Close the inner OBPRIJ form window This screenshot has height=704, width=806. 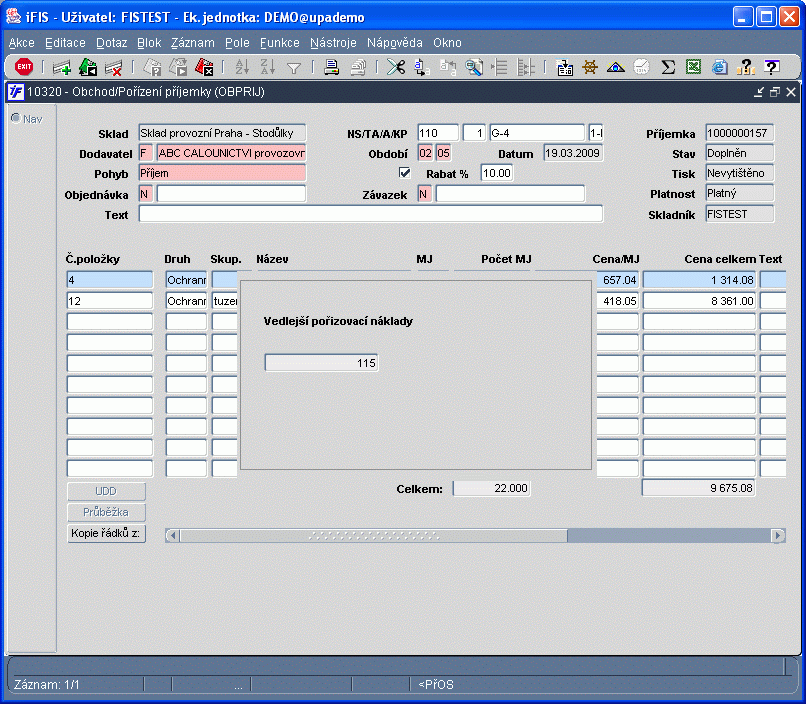click(x=791, y=92)
